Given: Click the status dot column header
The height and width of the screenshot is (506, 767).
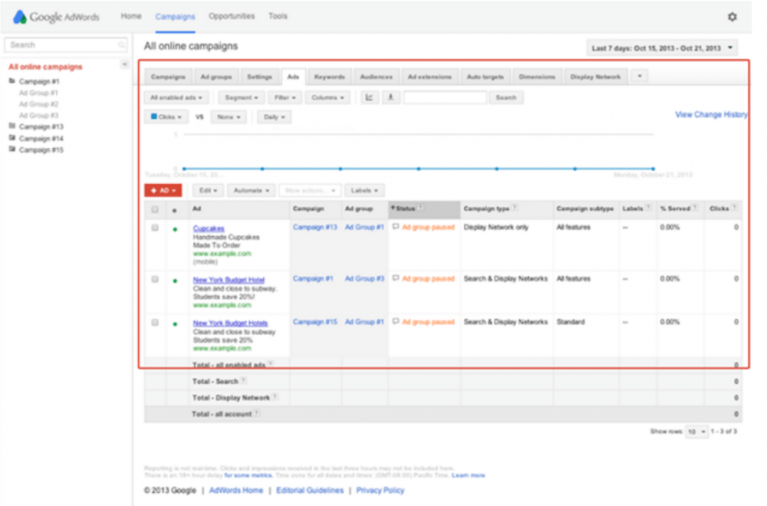Looking at the screenshot, I should pos(175,210).
